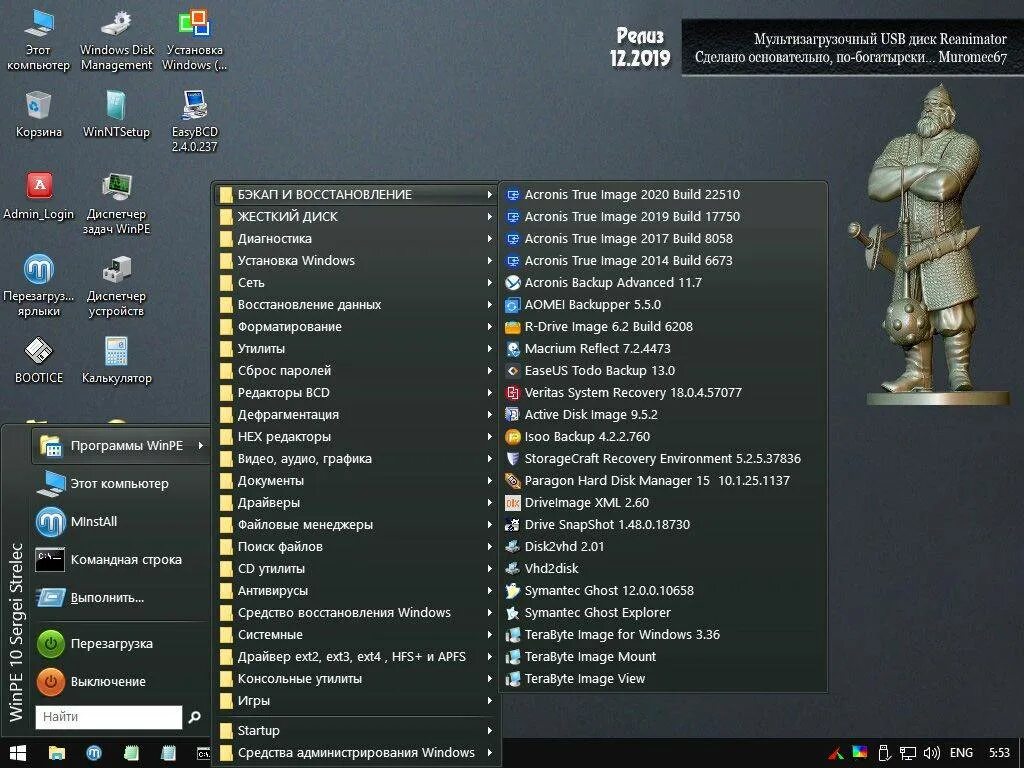Open Acronis True Image 2017 Build 8058
The image size is (1024, 768).
point(663,238)
